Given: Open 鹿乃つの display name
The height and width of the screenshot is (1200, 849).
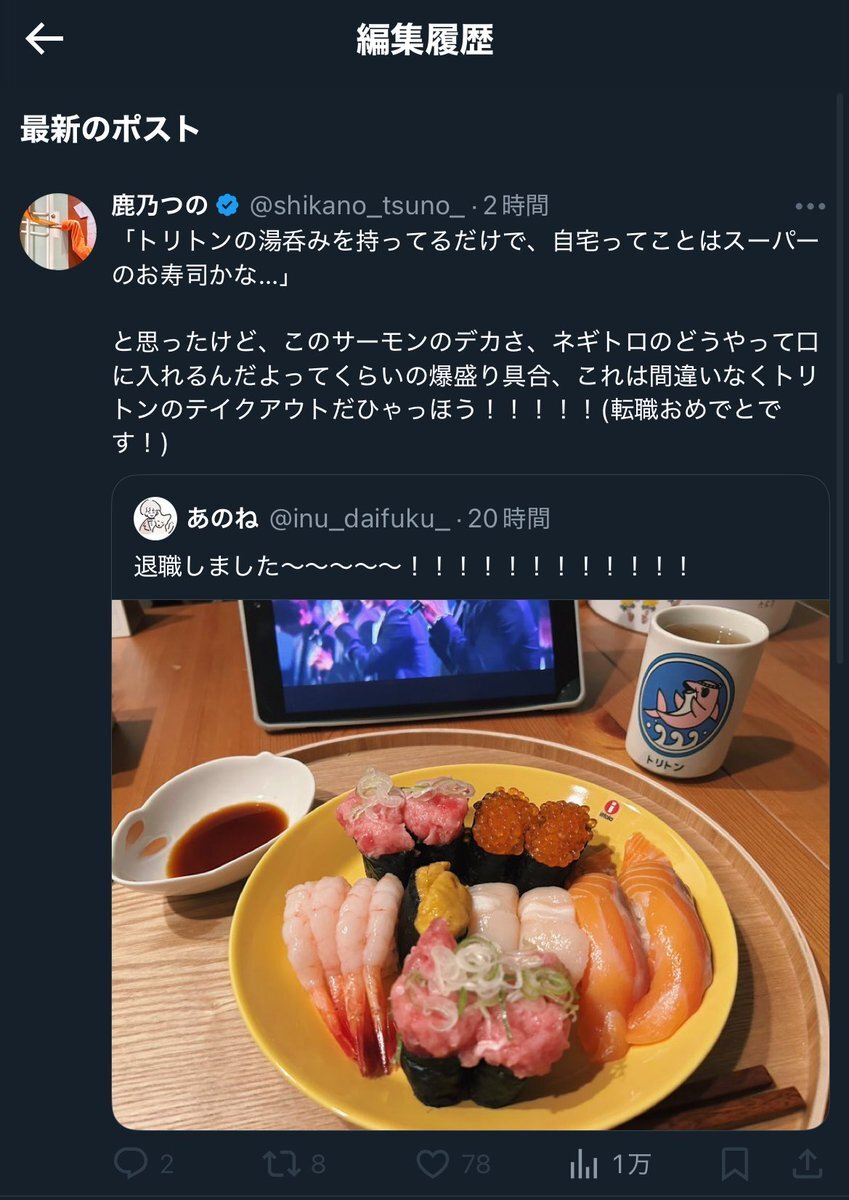Looking at the screenshot, I should [x=160, y=206].
